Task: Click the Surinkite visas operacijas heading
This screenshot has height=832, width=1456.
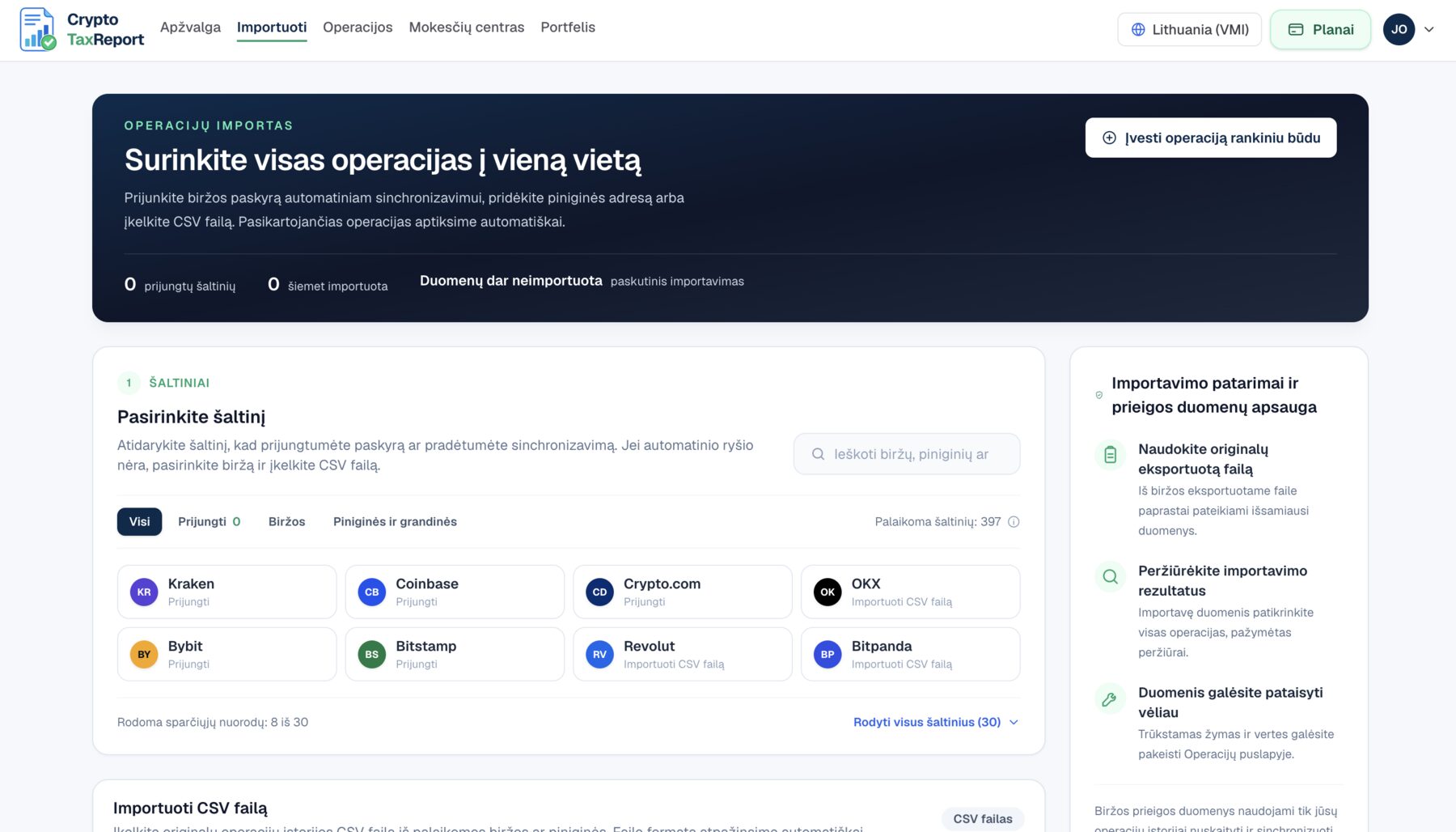Action: [383, 160]
